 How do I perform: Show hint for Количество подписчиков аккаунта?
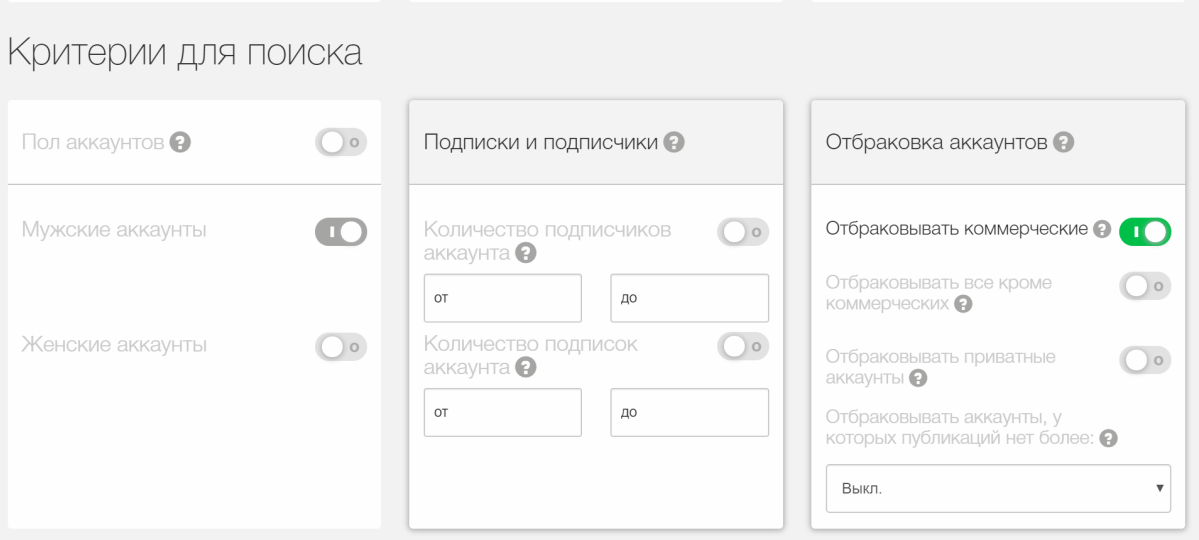point(523,255)
